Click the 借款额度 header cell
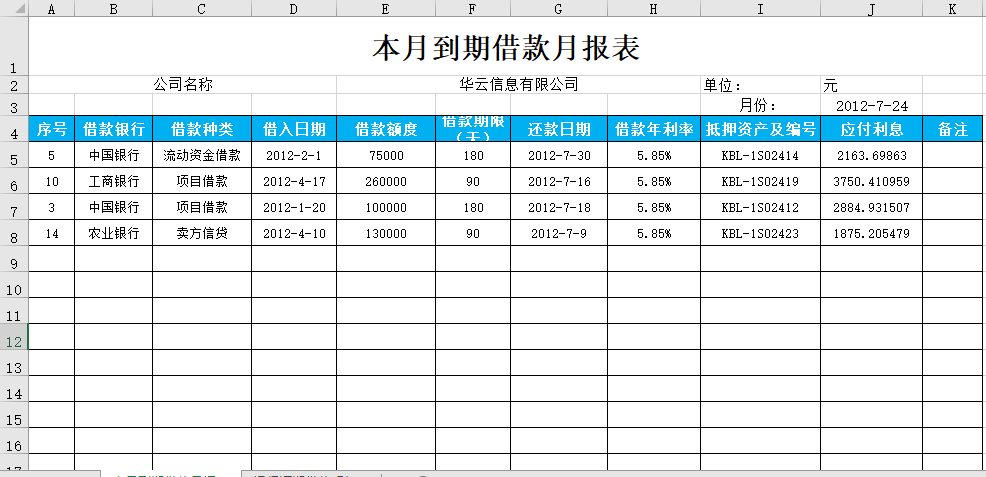The image size is (986, 477). click(x=385, y=129)
